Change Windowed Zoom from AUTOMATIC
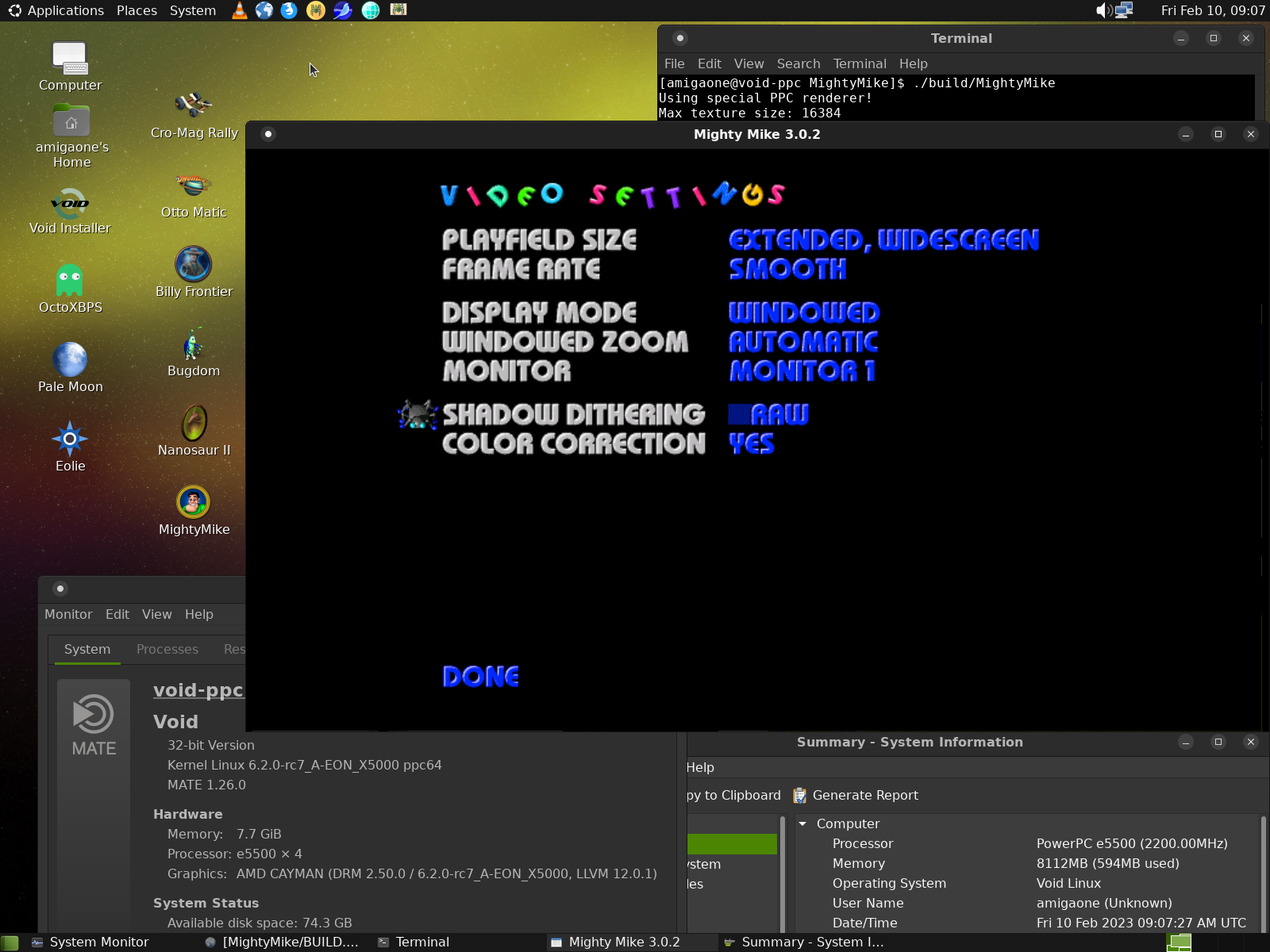This screenshot has height=952, width=1270. click(x=802, y=341)
